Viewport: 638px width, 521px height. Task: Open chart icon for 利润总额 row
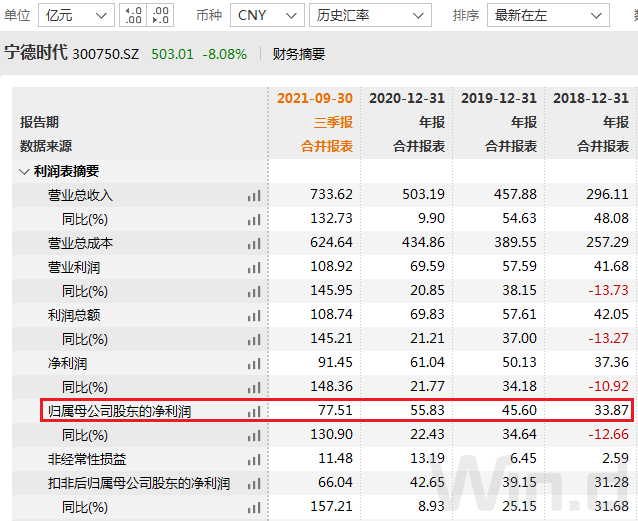click(x=254, y=316)
